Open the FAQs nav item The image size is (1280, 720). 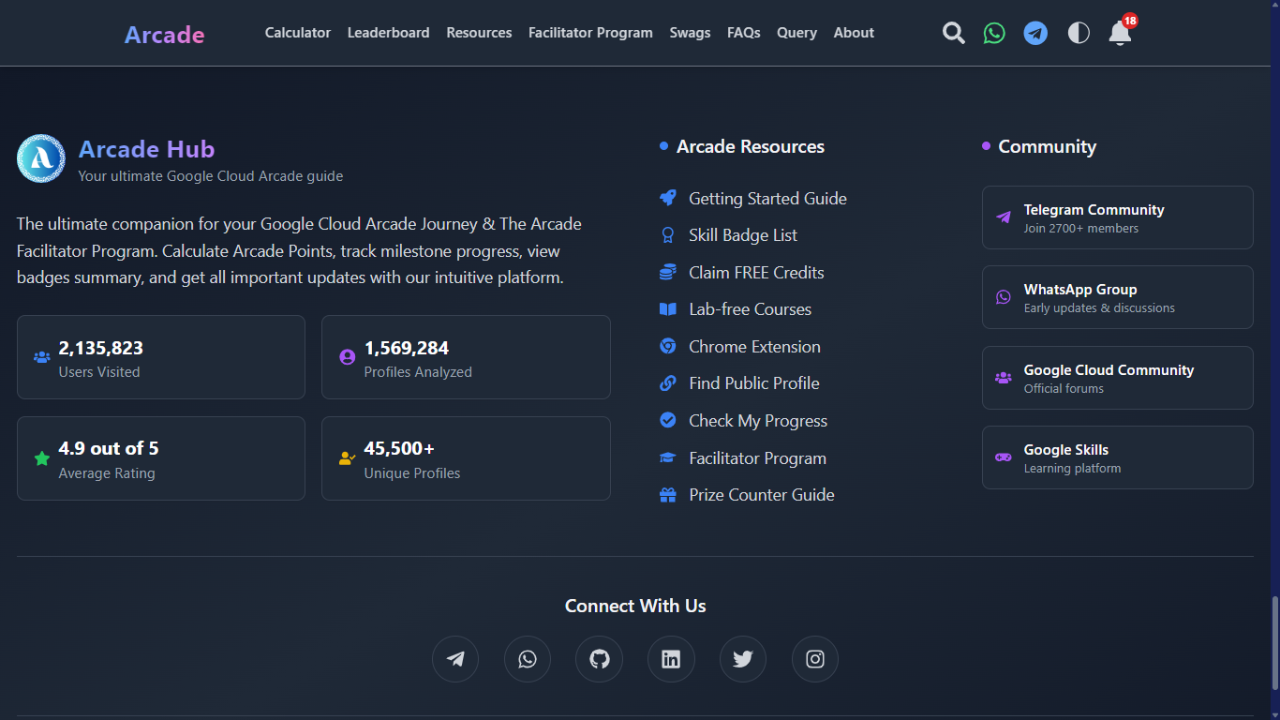pos(744,33)
